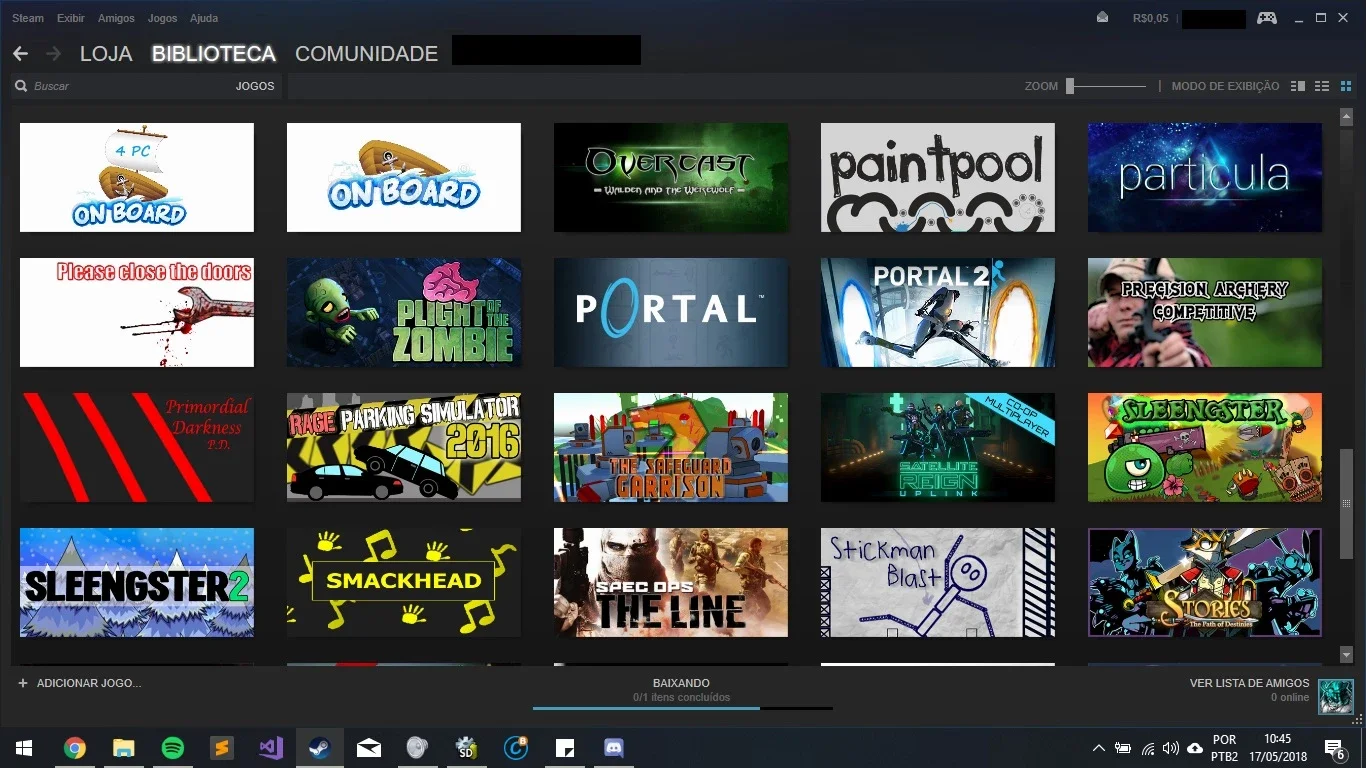
Task: Switch to the LOJA tab
Action: 106,54
